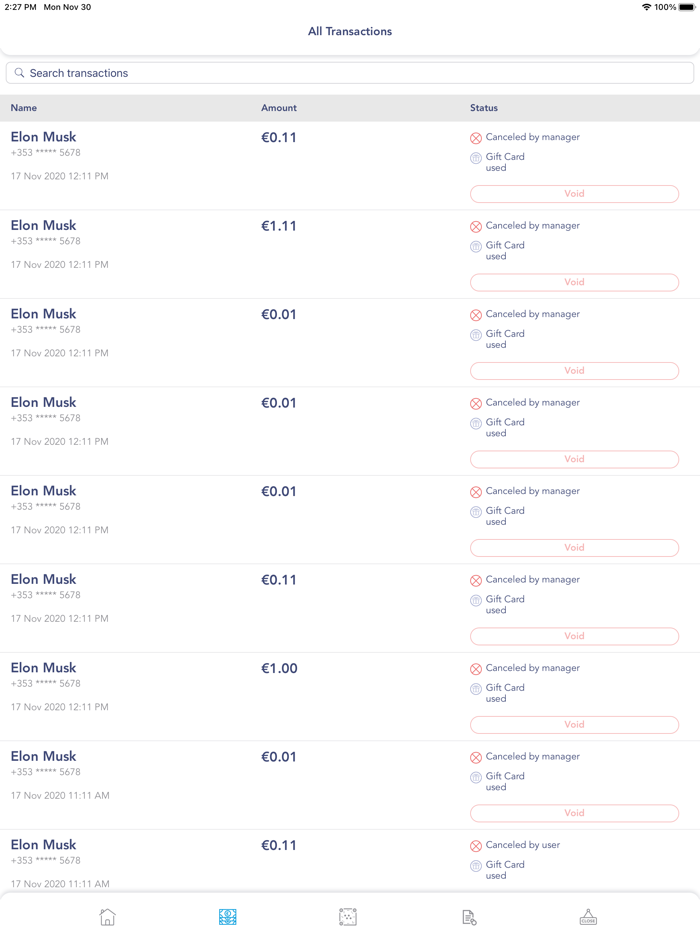Tap the battery indicator in status bar
The image size is (700, 934).
tap(687, 7)
